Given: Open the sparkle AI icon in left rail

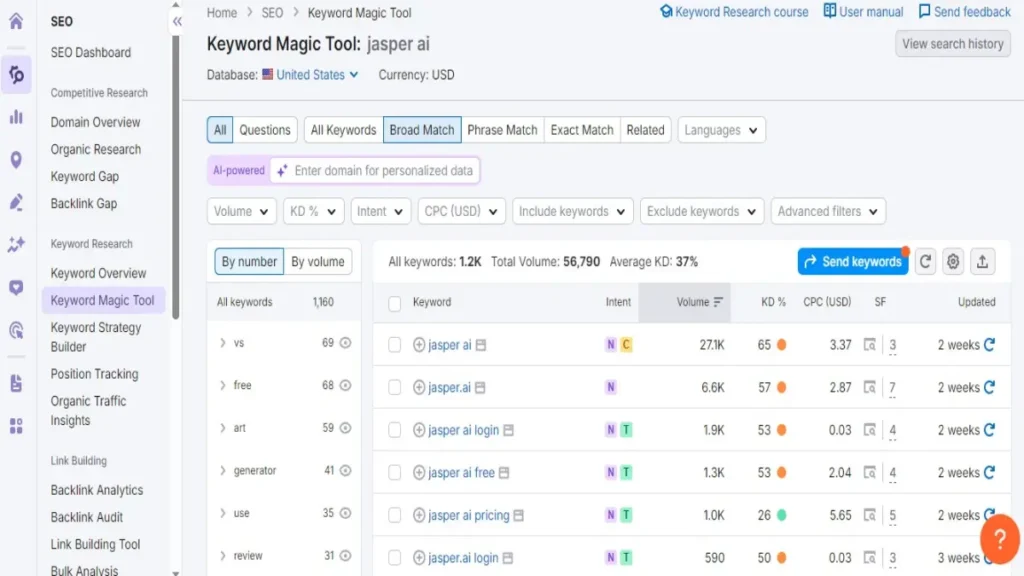Looking at the screenshot, I should pyautogui.click(x=16, y=244).
